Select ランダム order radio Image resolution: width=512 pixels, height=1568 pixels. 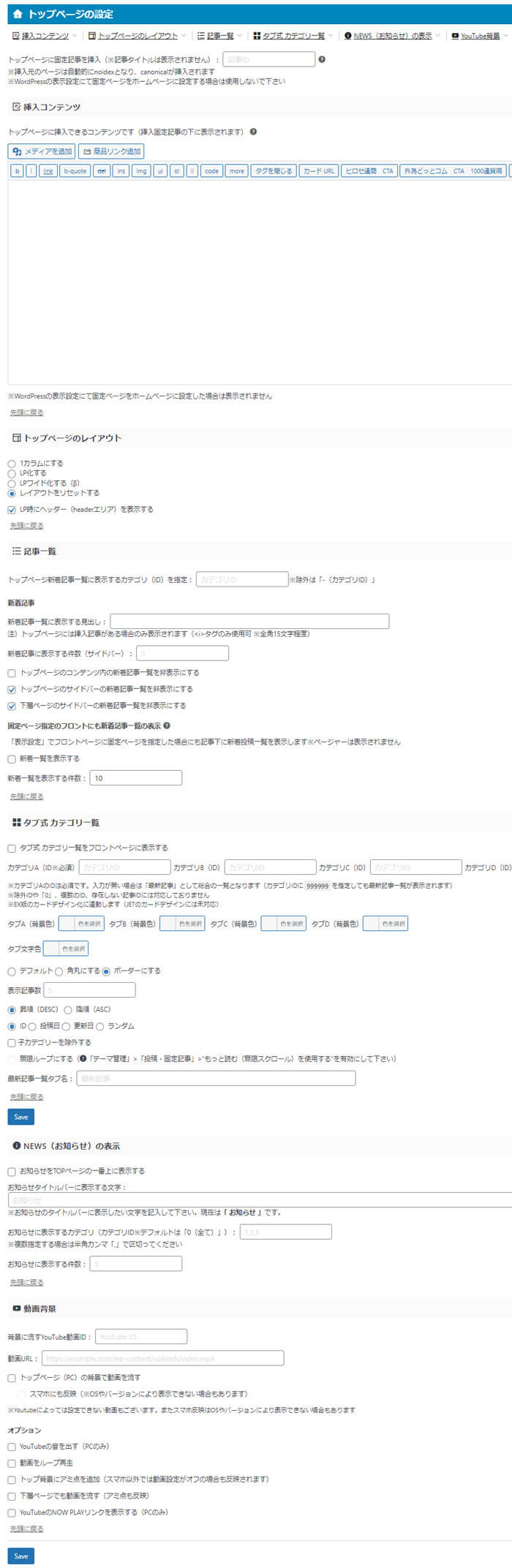[x=100, y=1027]
